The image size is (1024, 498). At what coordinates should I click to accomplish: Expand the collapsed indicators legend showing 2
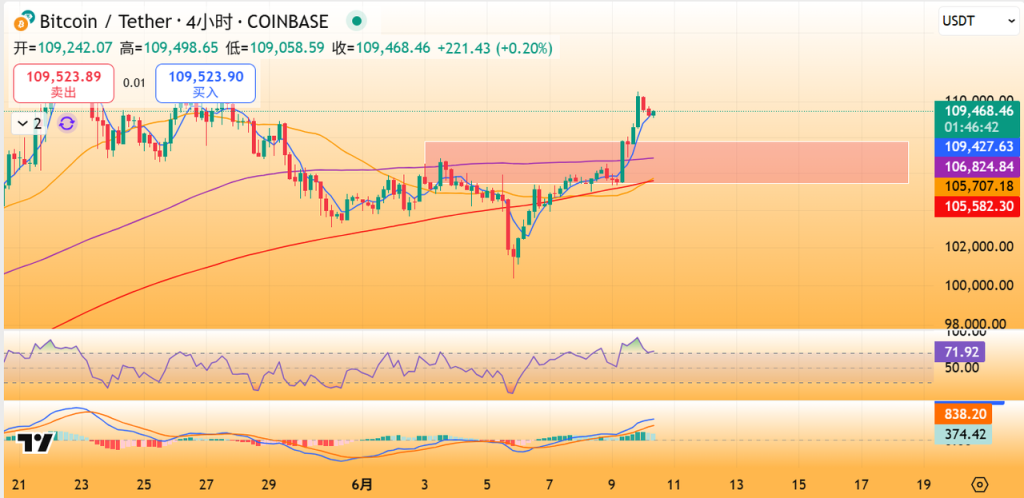pos(29,123)
